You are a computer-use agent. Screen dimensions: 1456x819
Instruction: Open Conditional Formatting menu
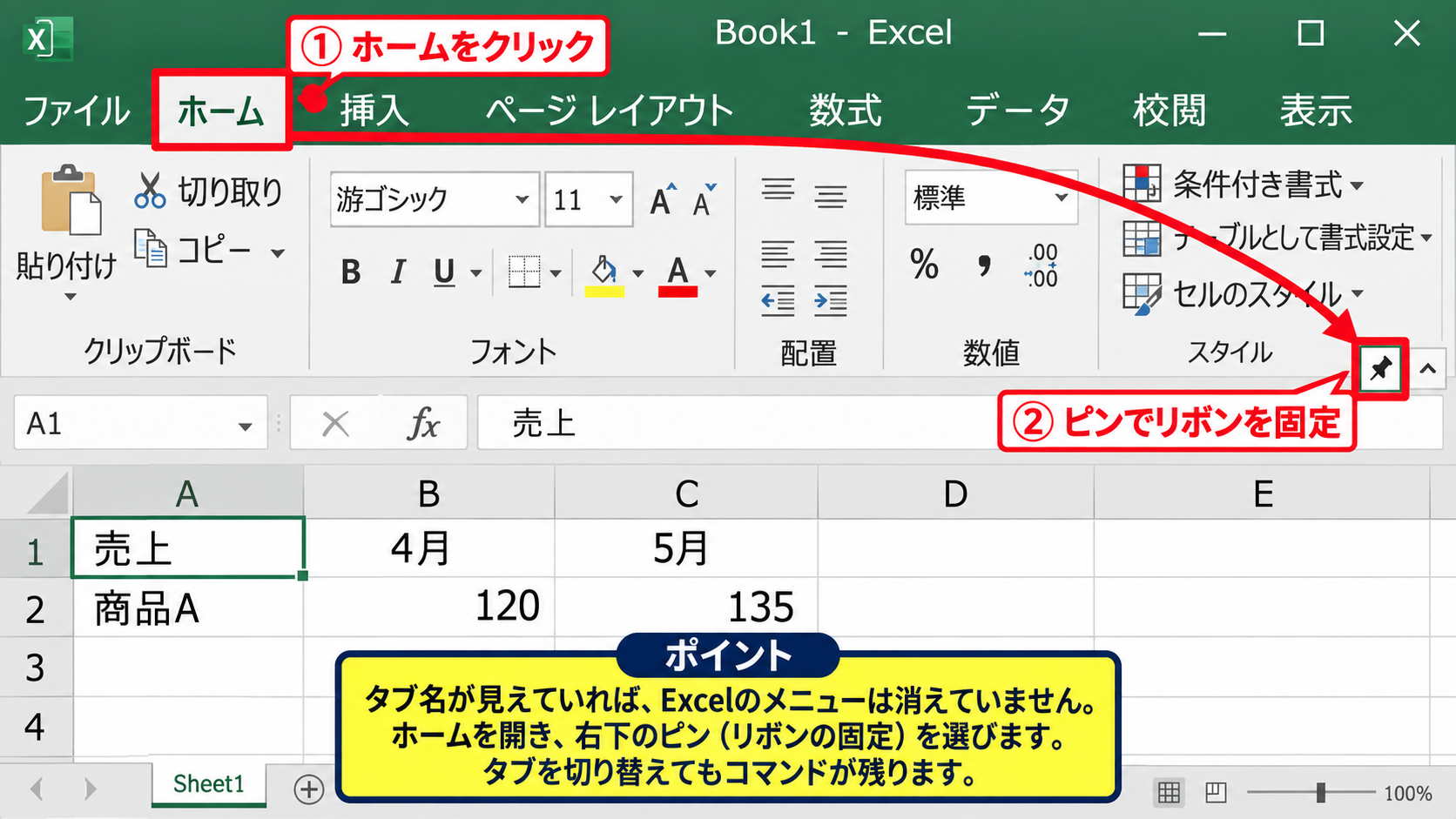(1244, 185)
